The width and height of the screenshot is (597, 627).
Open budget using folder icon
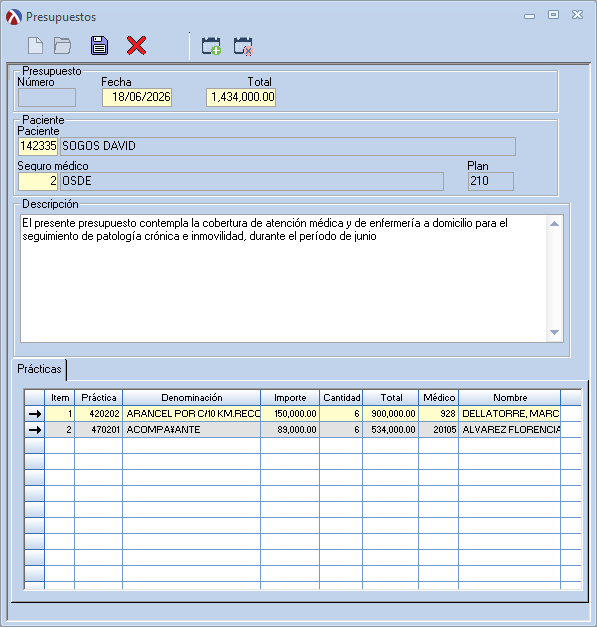click(62, 46)
